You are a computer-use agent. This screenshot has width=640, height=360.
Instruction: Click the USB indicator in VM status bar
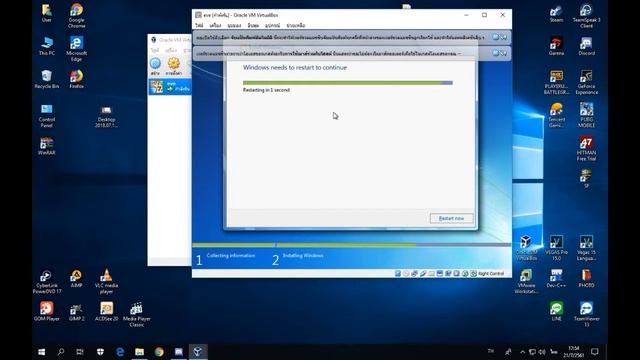423,273
